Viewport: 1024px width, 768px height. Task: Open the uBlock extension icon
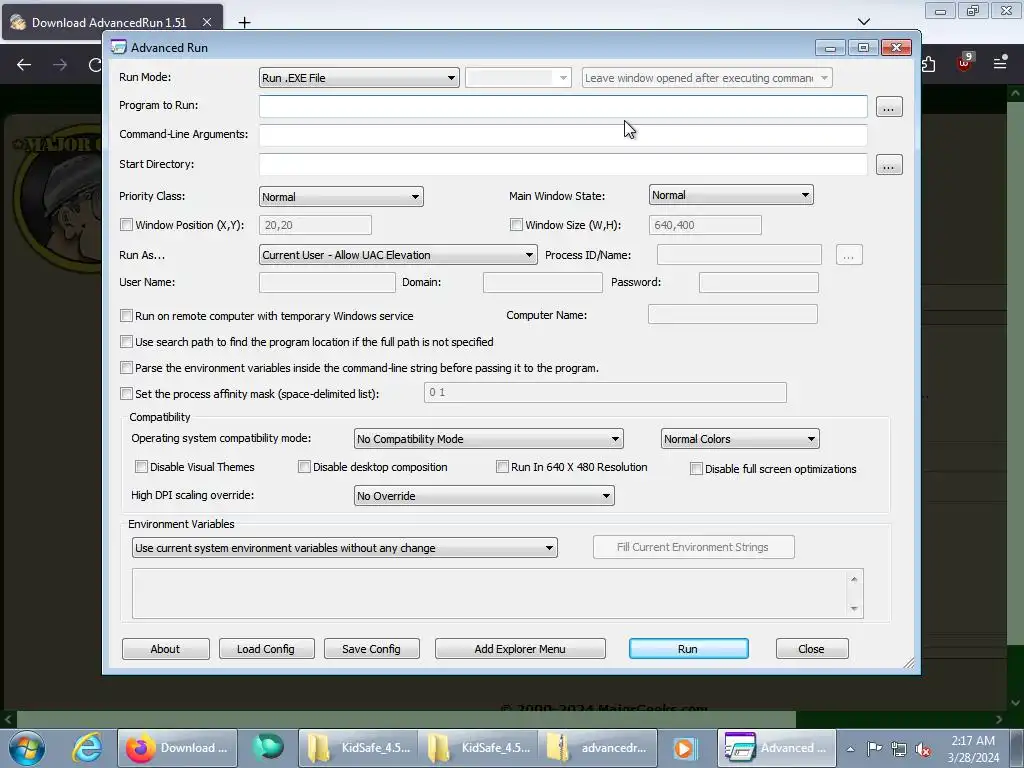point(964,63)
